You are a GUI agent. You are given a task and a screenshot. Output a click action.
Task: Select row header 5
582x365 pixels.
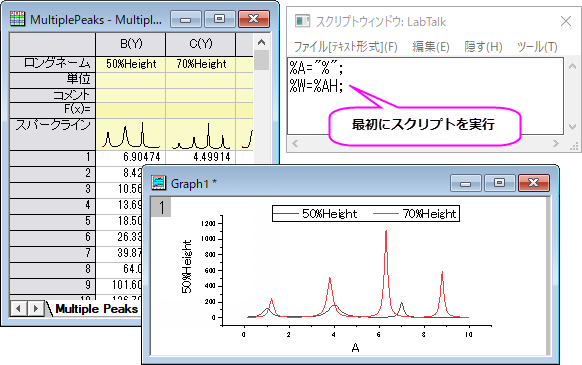(52, 221)
